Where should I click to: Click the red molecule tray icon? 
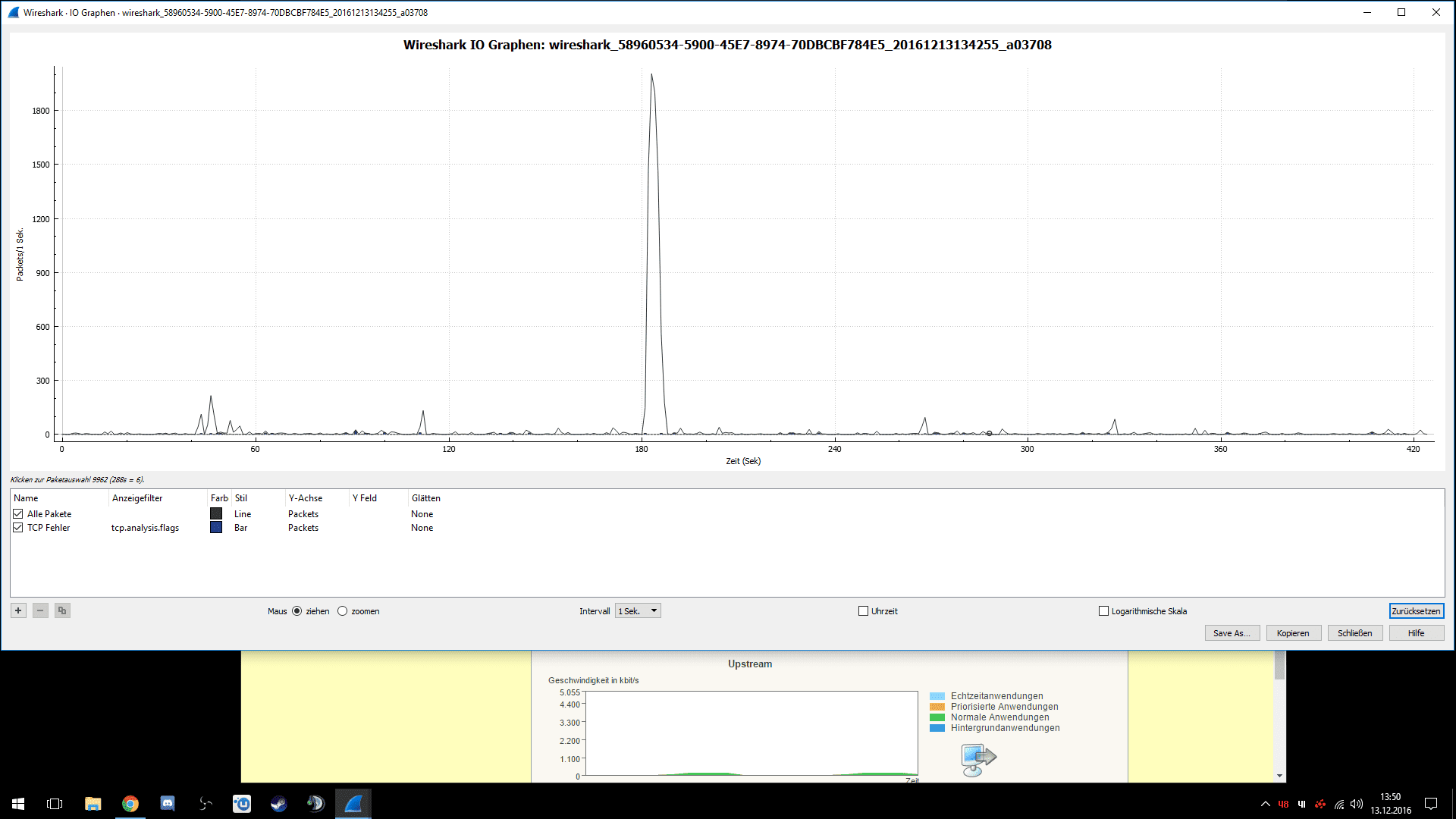click(1320, 804)
